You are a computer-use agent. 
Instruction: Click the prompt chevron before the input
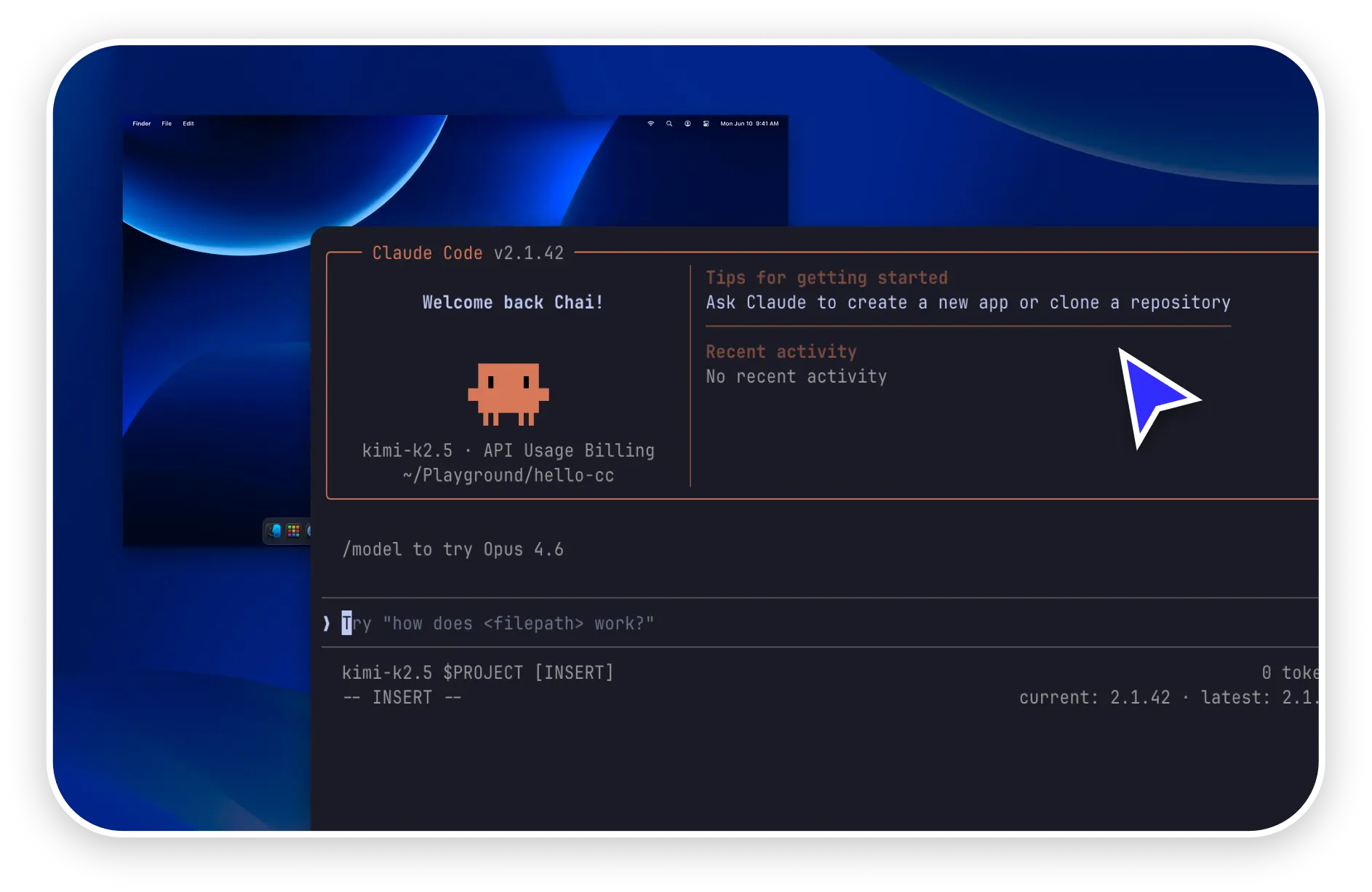[x=327, y=624]
